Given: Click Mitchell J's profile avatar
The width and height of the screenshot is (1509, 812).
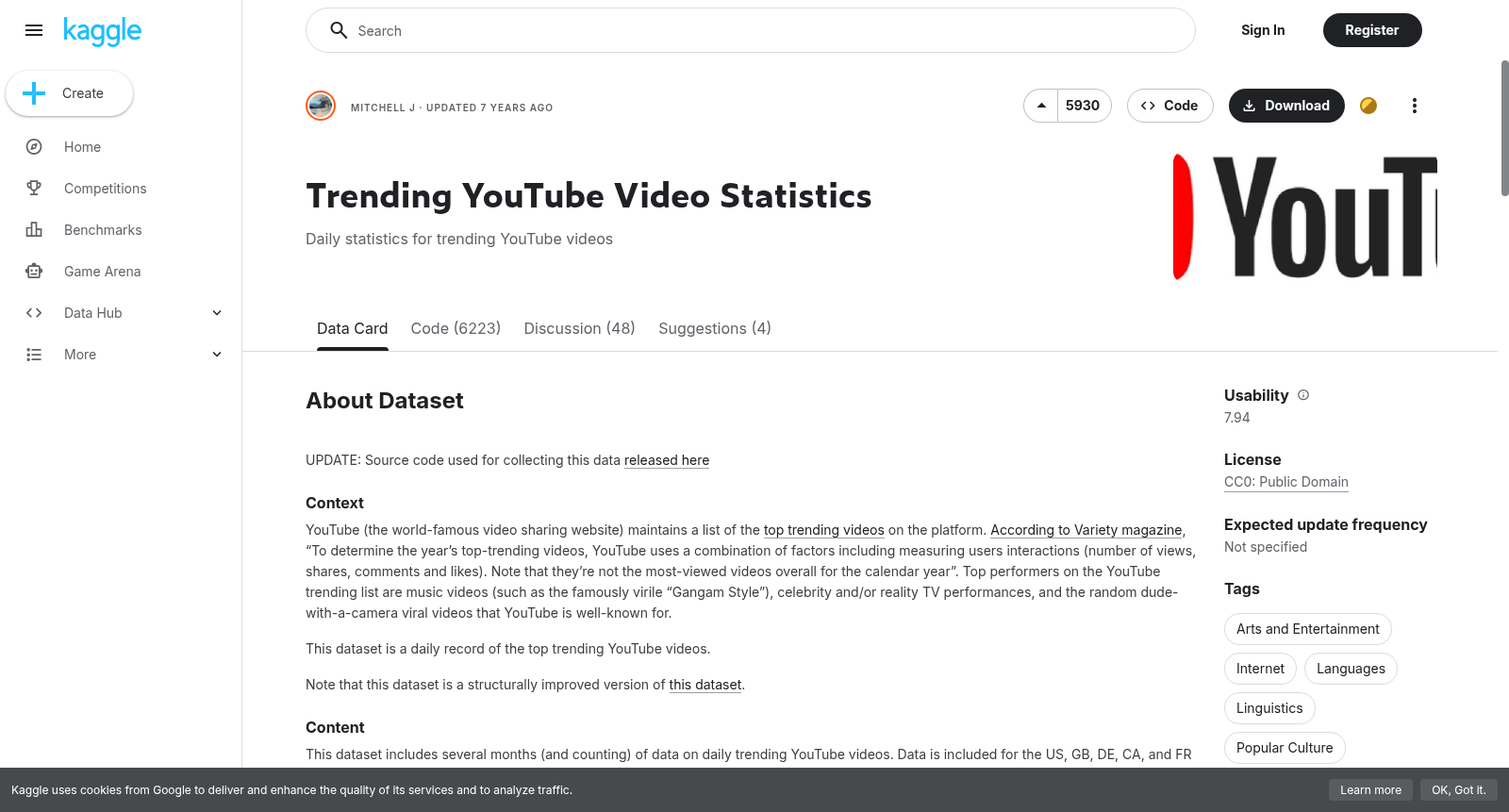Looking at the screenshot, I should coord(321,106).
